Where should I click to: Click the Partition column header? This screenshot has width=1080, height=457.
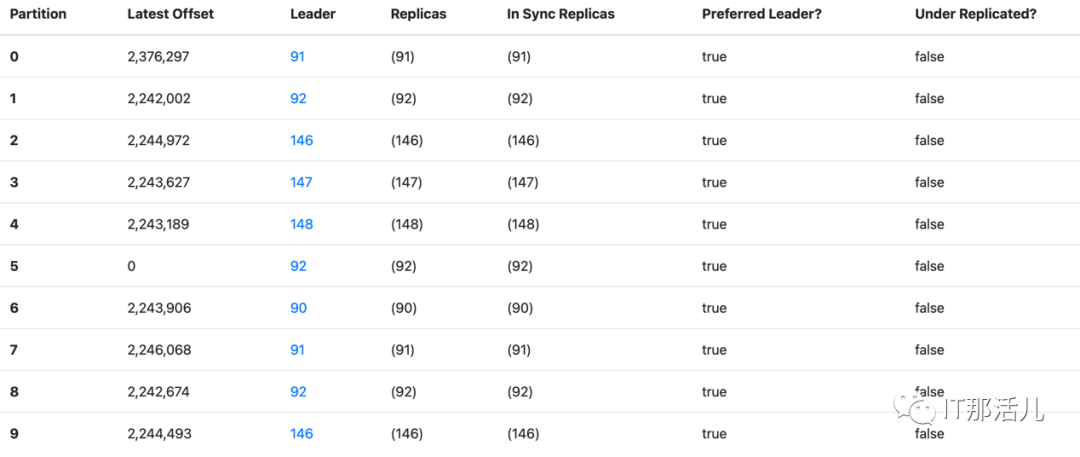tap(38, 14)
